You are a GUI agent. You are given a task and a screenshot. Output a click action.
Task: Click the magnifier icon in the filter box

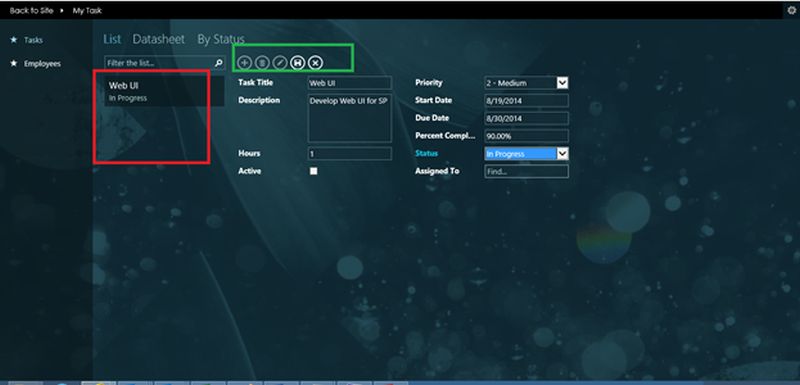[x=218, y=63]
